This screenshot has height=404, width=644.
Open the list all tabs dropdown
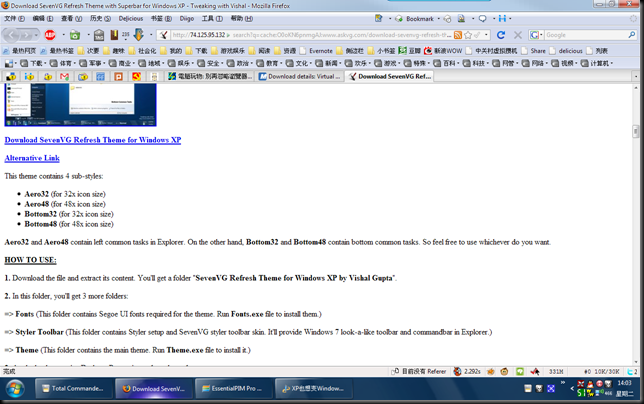(x=636, y=76)
